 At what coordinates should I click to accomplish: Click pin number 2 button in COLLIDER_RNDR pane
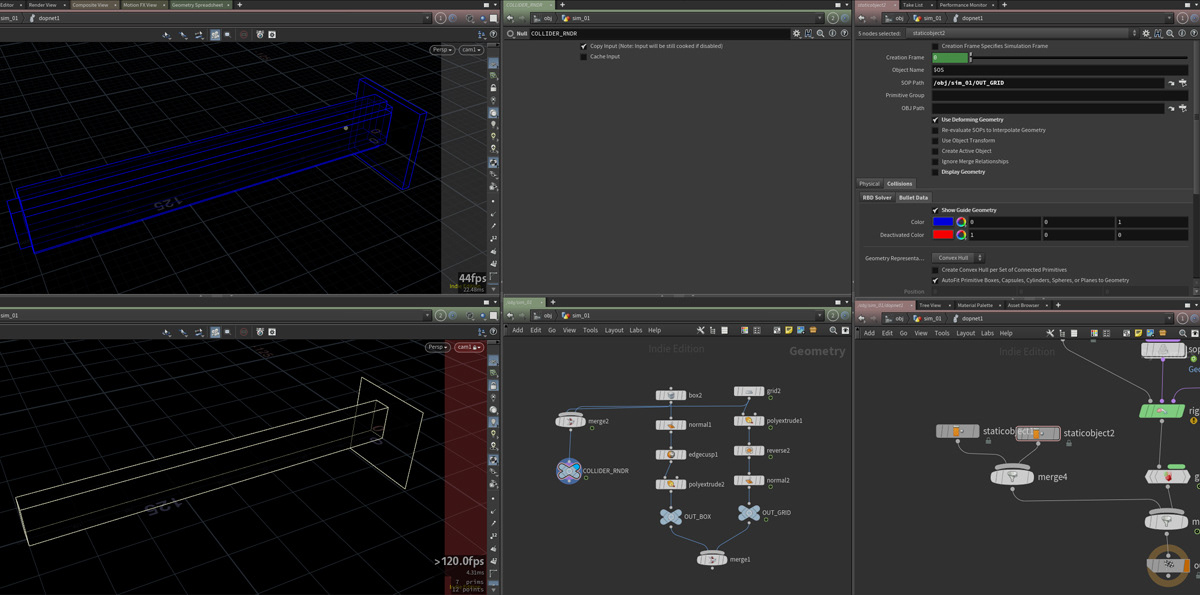832,18
